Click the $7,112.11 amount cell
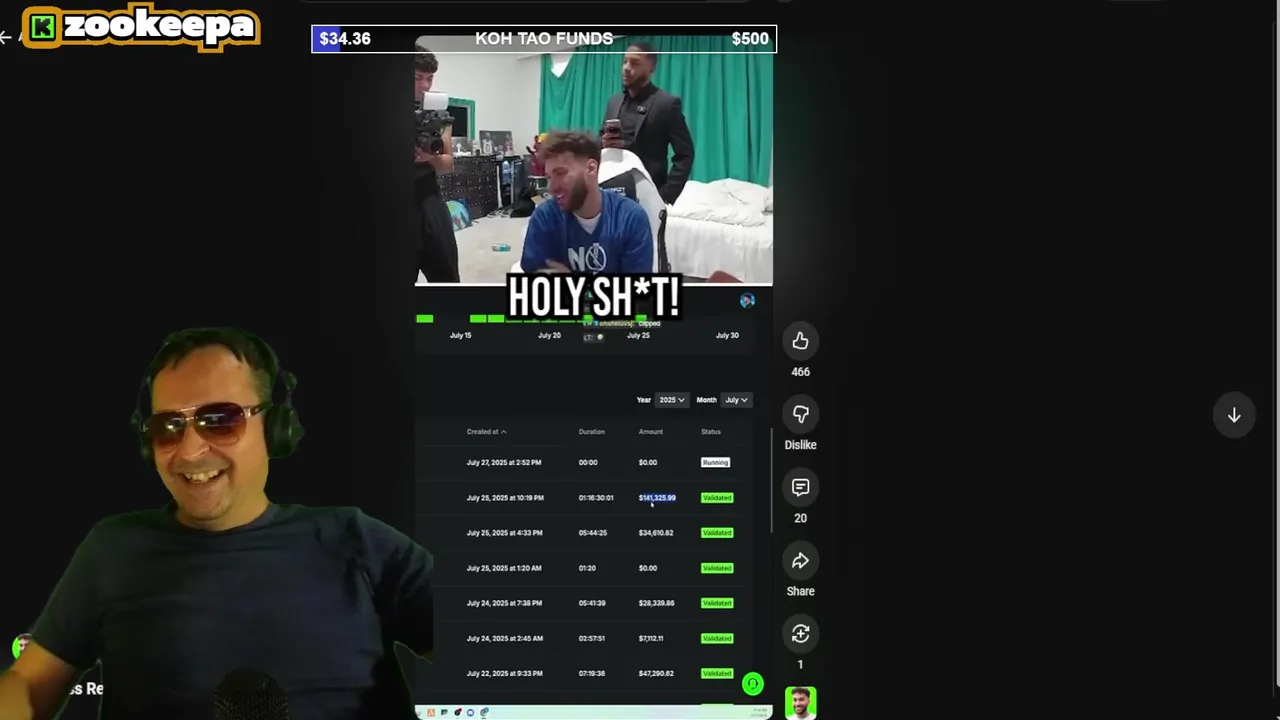Screen dimensions: 1280x720 pos(651,638)
